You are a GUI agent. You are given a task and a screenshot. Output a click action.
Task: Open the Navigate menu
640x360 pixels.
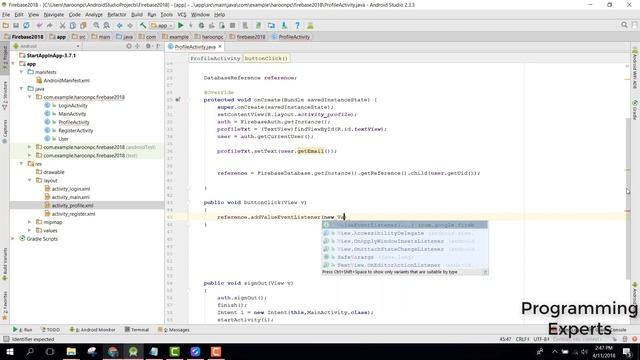[53, 15]
